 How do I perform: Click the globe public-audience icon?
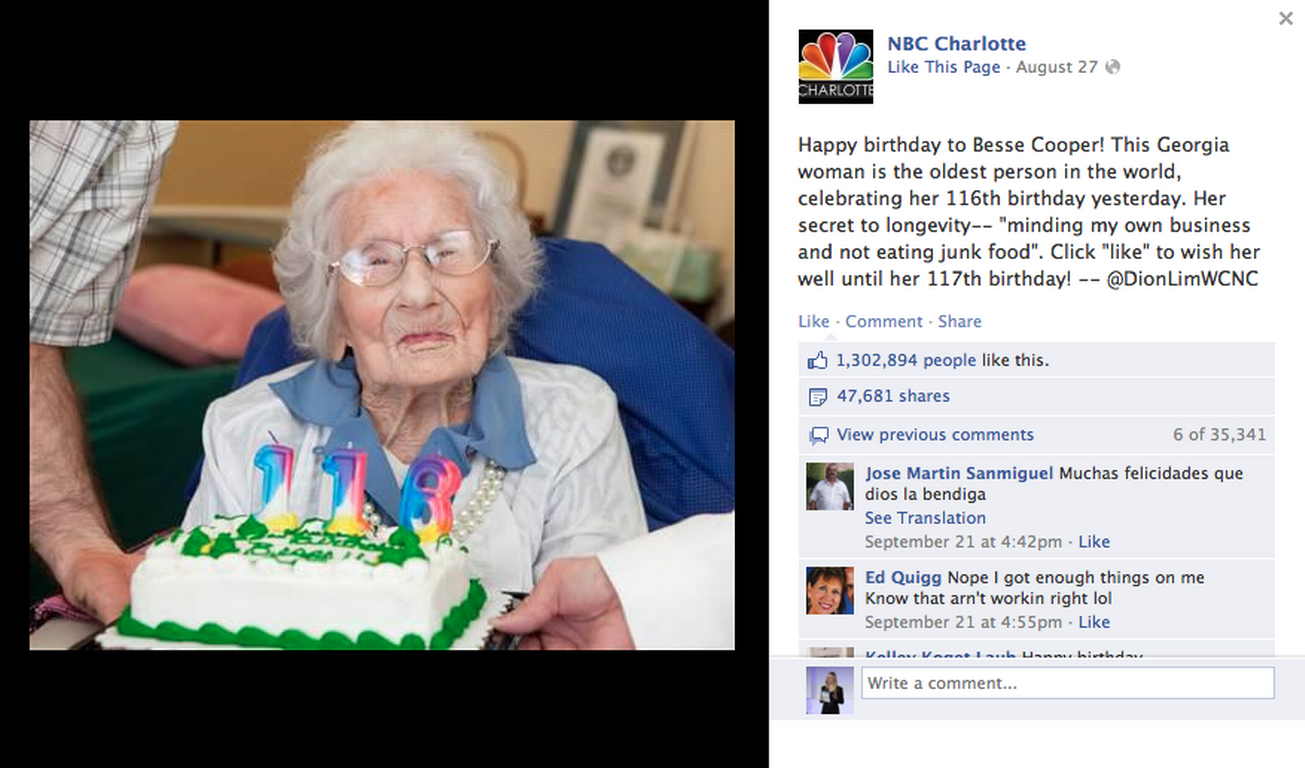coord(1113,67)
